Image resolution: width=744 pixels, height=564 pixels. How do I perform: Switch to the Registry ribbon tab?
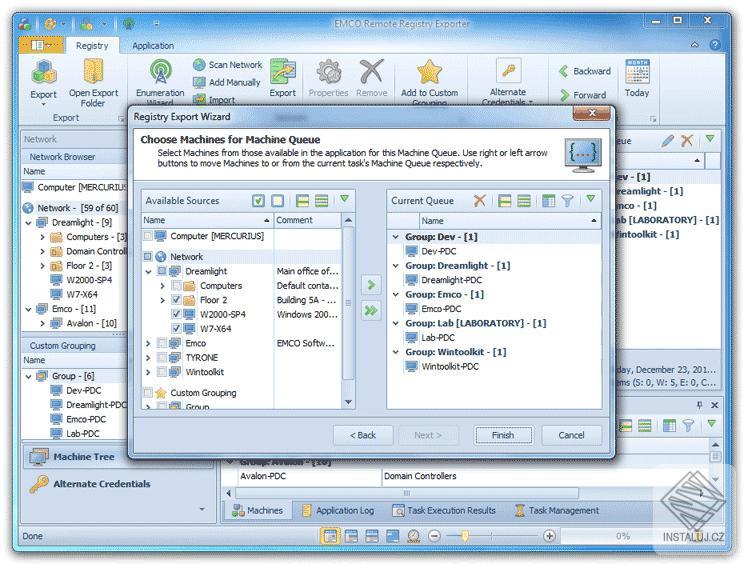(x=92, y=46)
